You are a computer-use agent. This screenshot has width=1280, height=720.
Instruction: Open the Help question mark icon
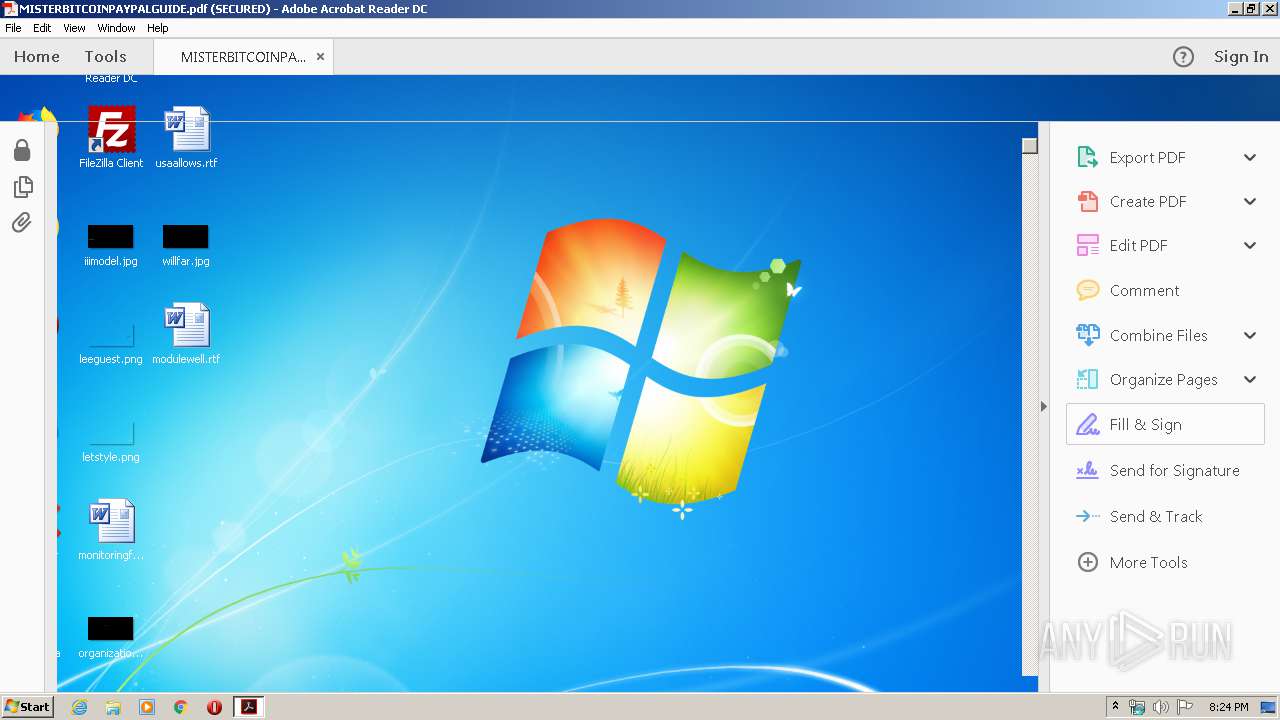[1183, 57]
